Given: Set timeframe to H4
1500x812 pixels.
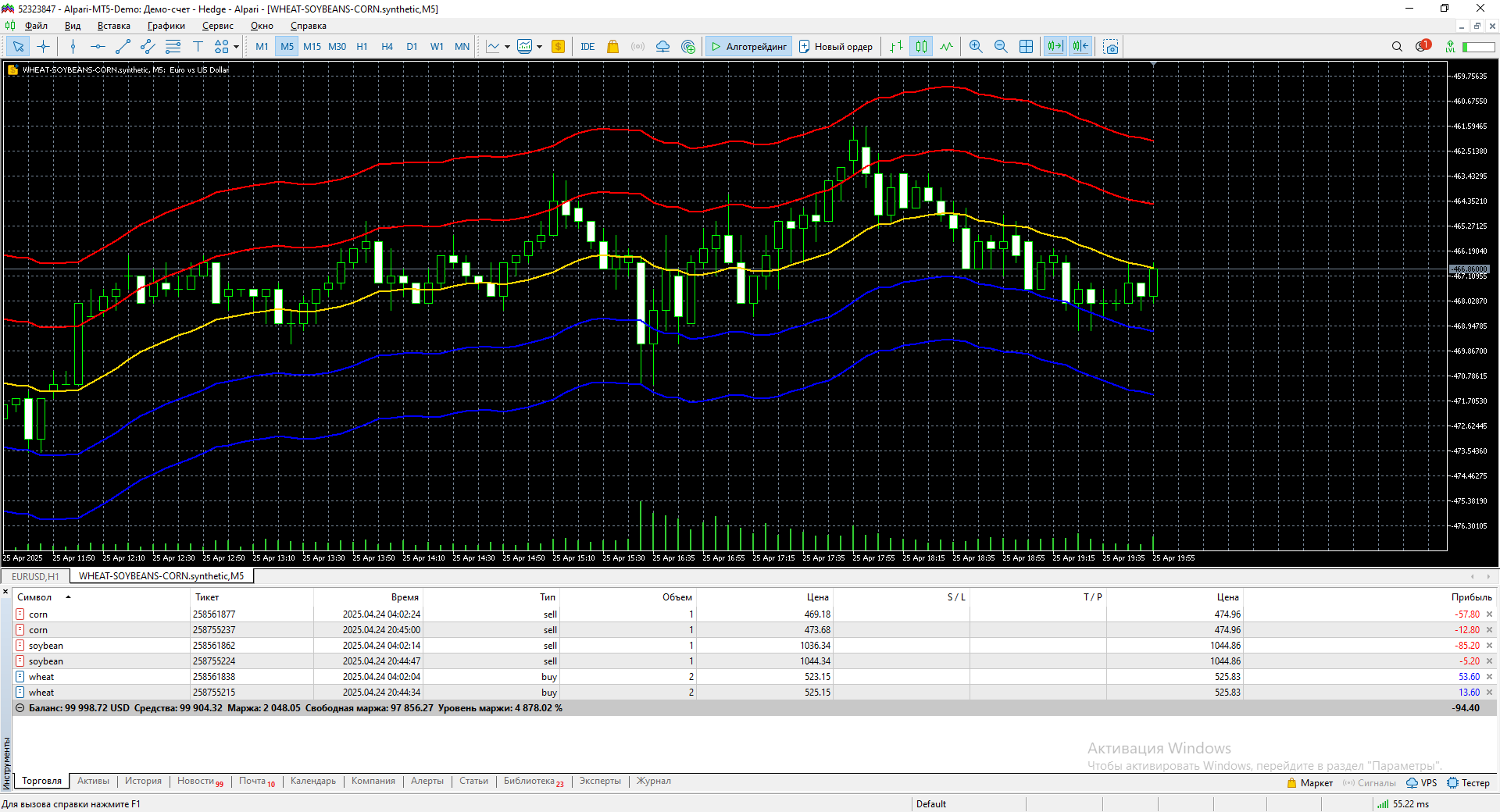Looking at the screenshot, I should 387,47.
